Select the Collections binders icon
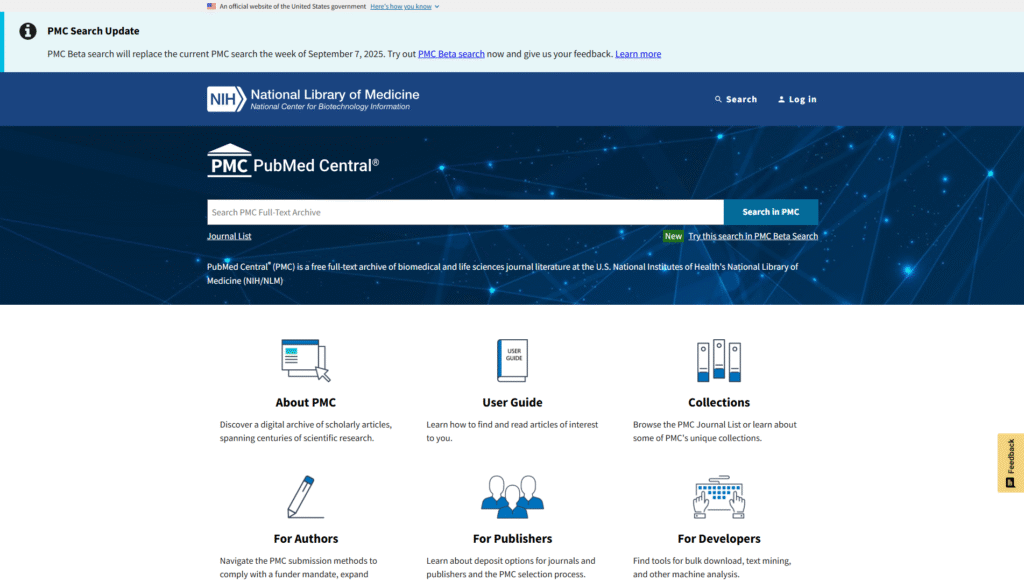Screen dimensions: 1024x581 tap(718, 361)
